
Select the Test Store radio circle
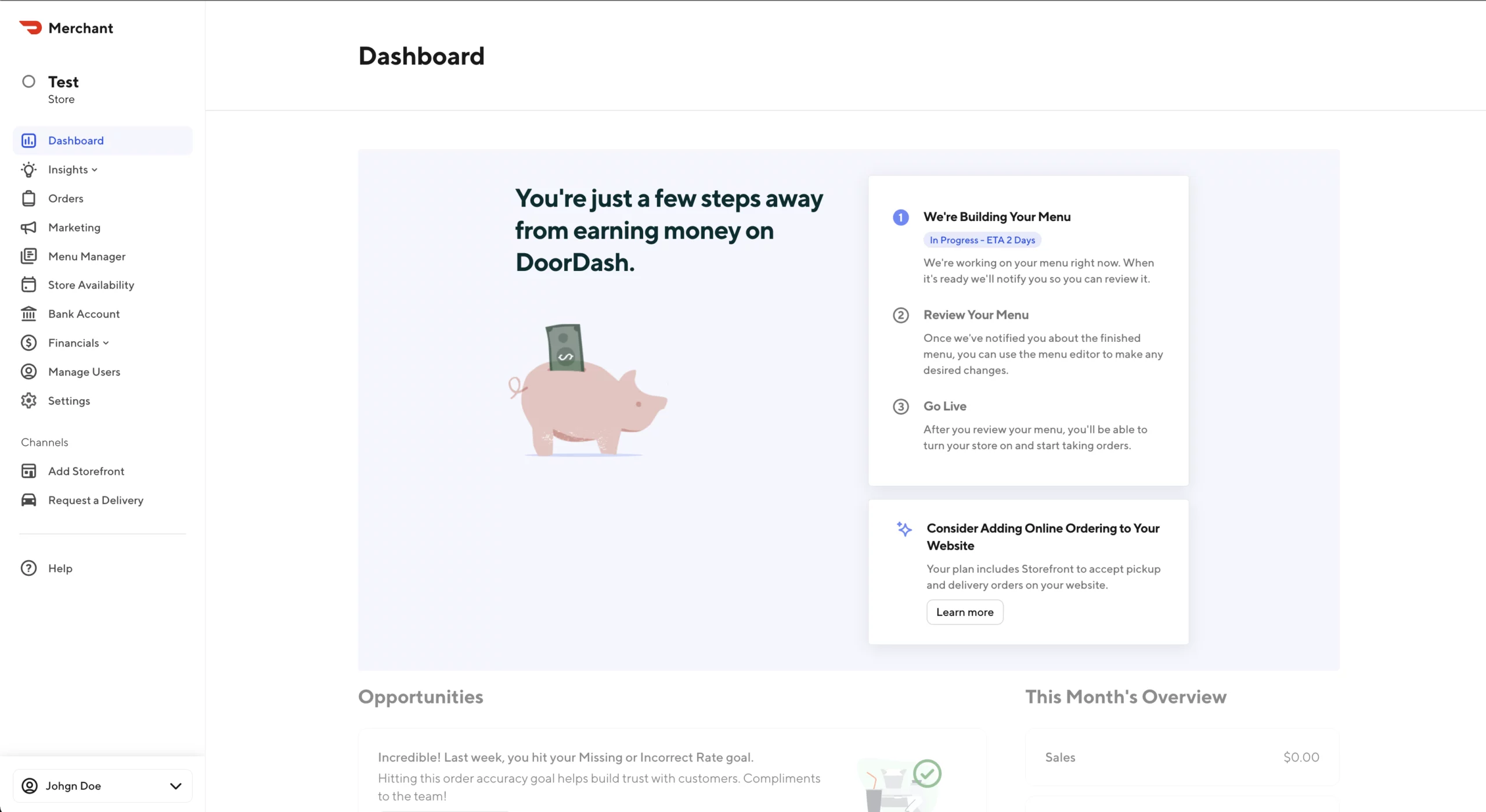coord(28,81)
